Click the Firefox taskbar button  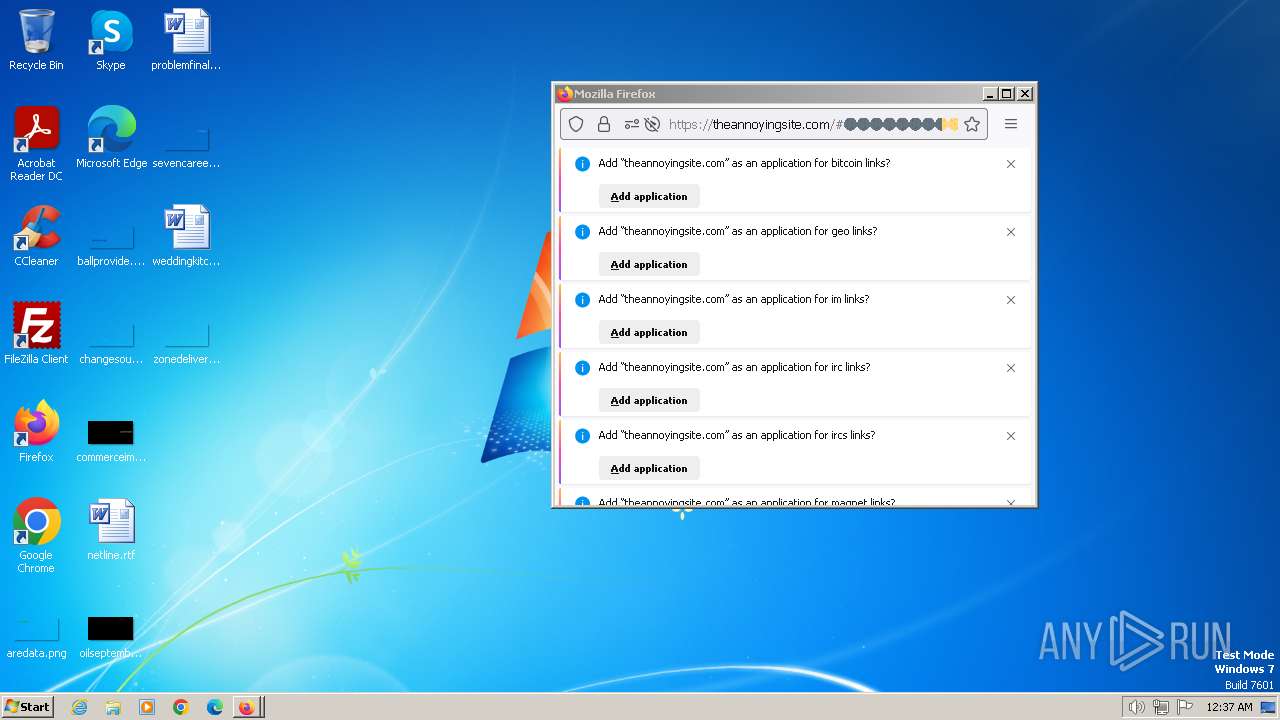tap(248, 707)
